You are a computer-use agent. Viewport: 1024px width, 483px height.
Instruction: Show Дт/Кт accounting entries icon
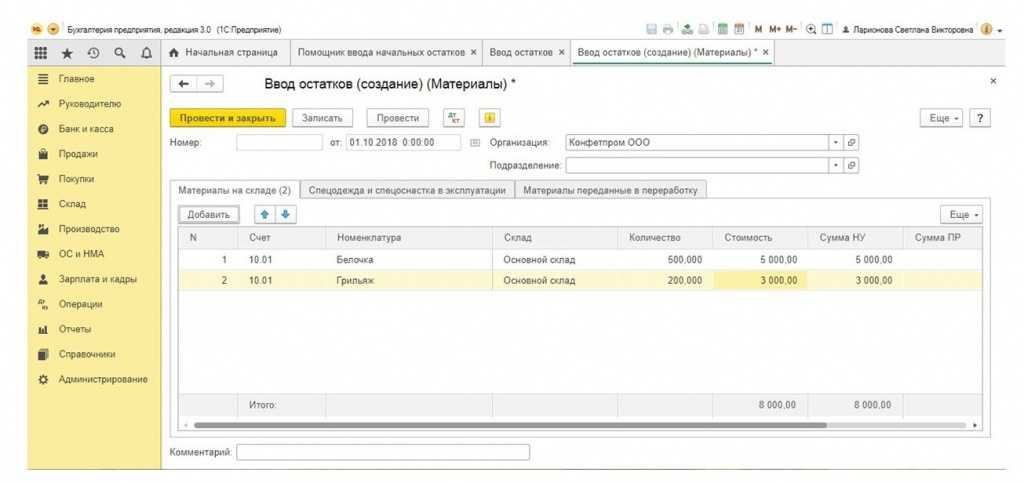(x=454, y=118)
